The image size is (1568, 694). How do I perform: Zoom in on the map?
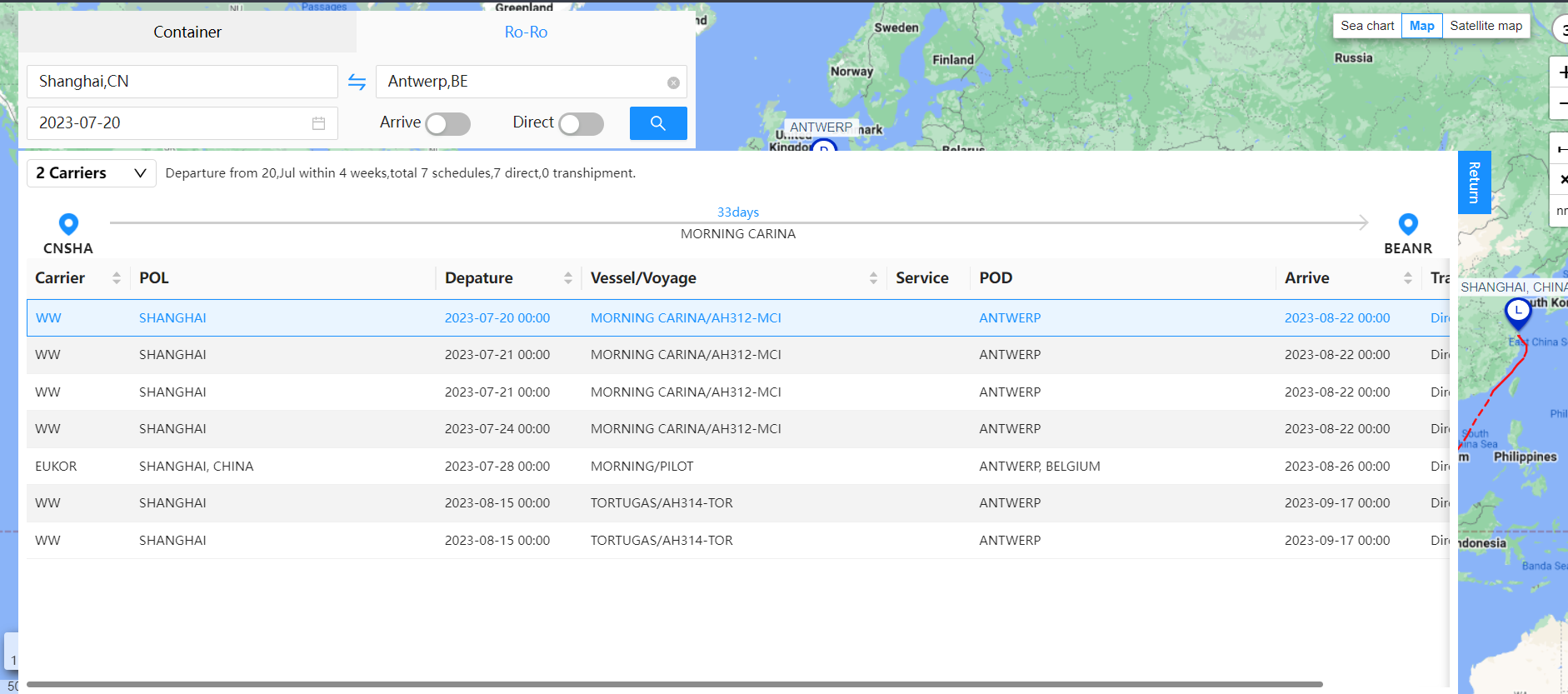[1561, 72]
